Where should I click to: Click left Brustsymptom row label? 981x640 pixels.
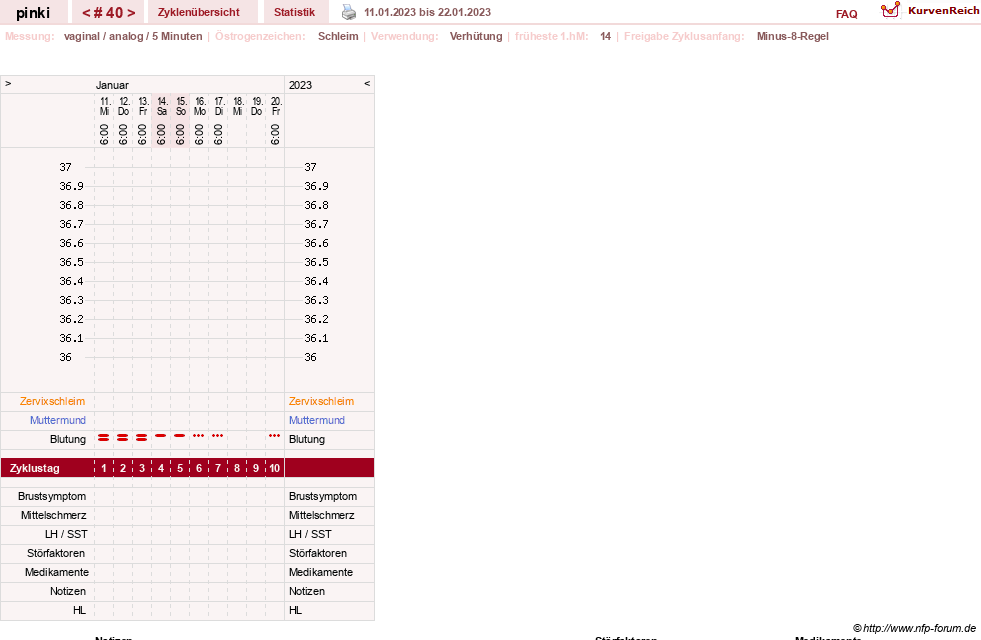point(52,496)
